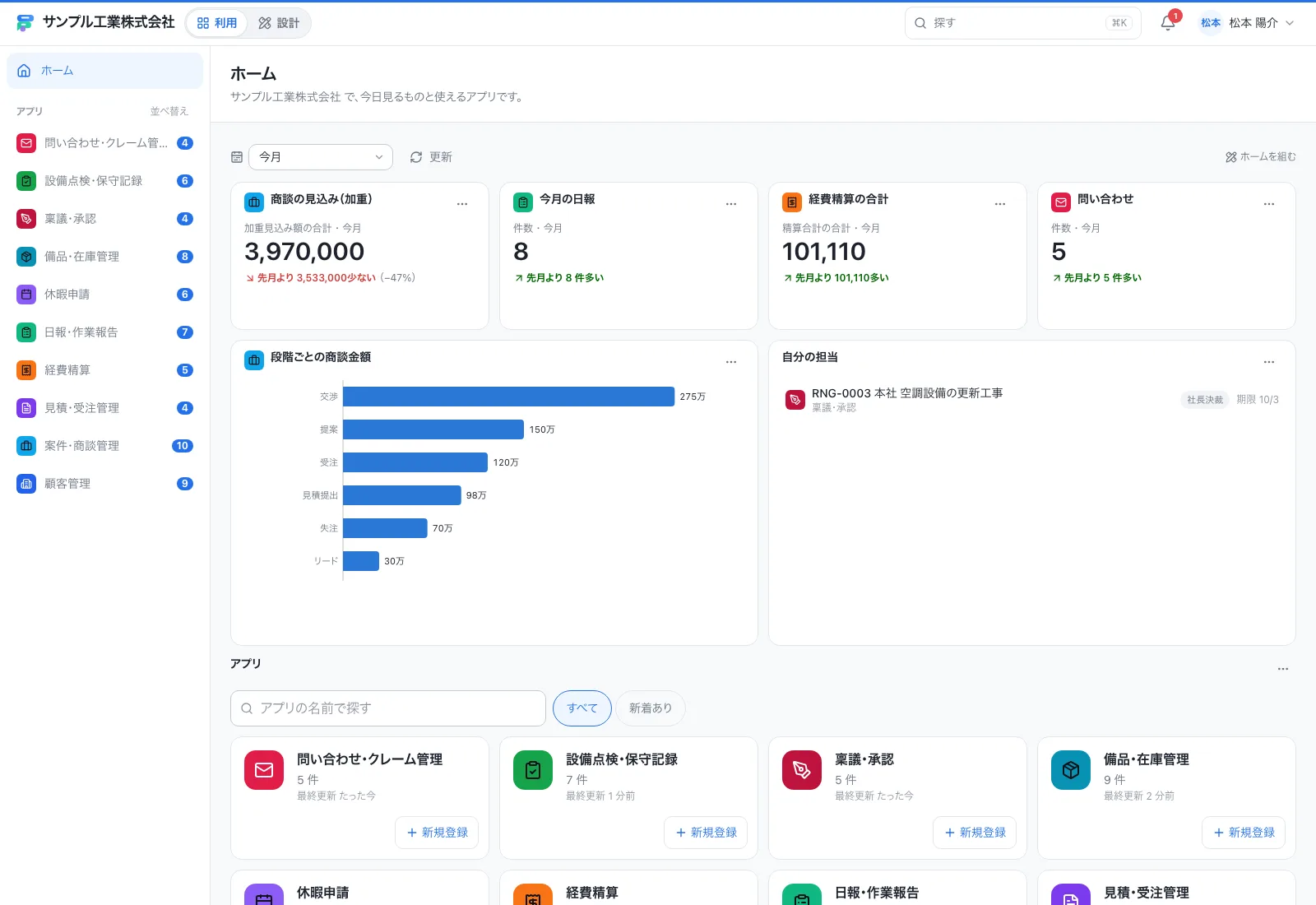Switch to the 利用 mode tab
This screenshot has width=1316, height=905.
coord(217,23)
